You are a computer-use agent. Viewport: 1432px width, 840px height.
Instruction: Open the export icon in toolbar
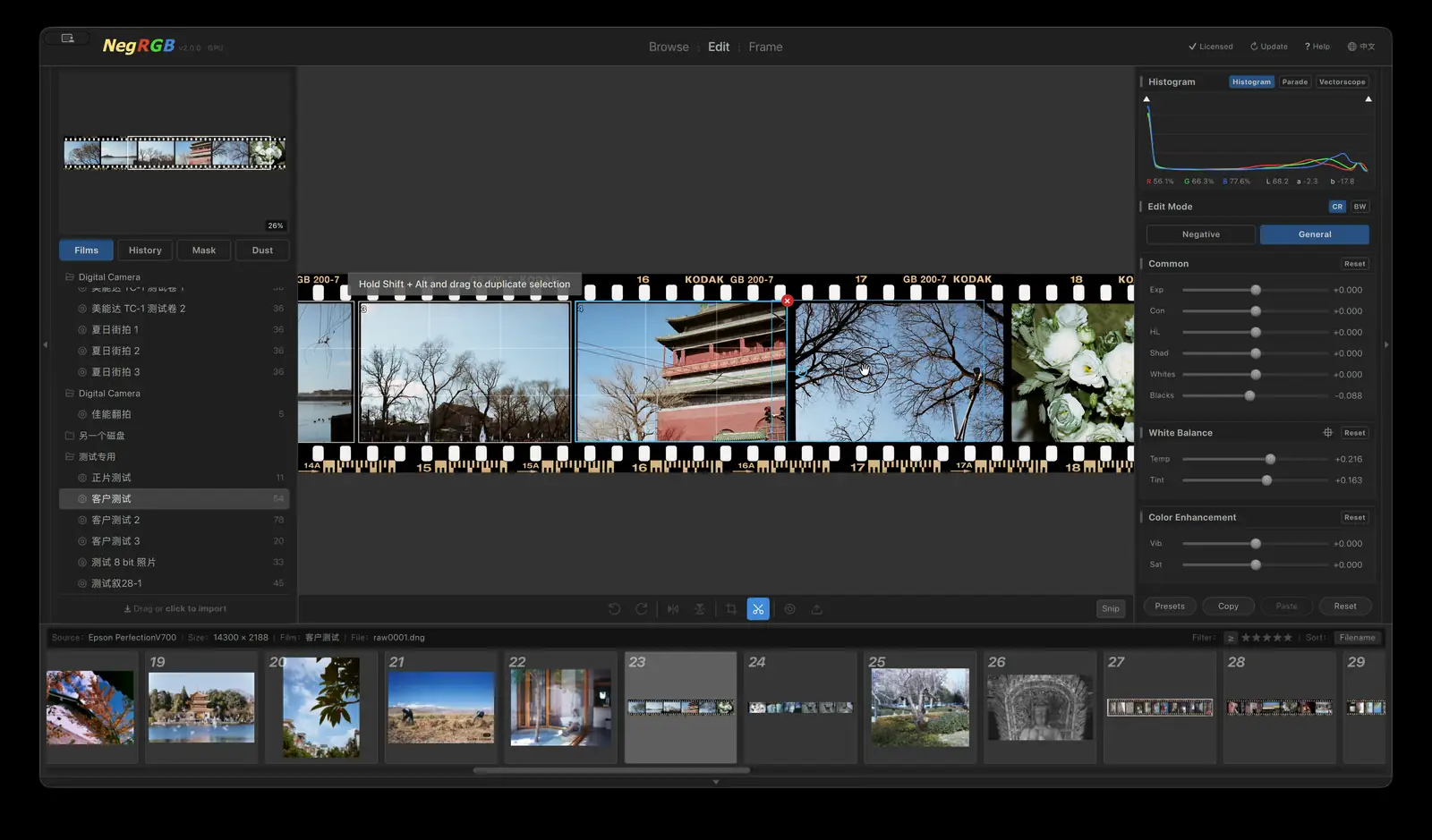point(816,609)
